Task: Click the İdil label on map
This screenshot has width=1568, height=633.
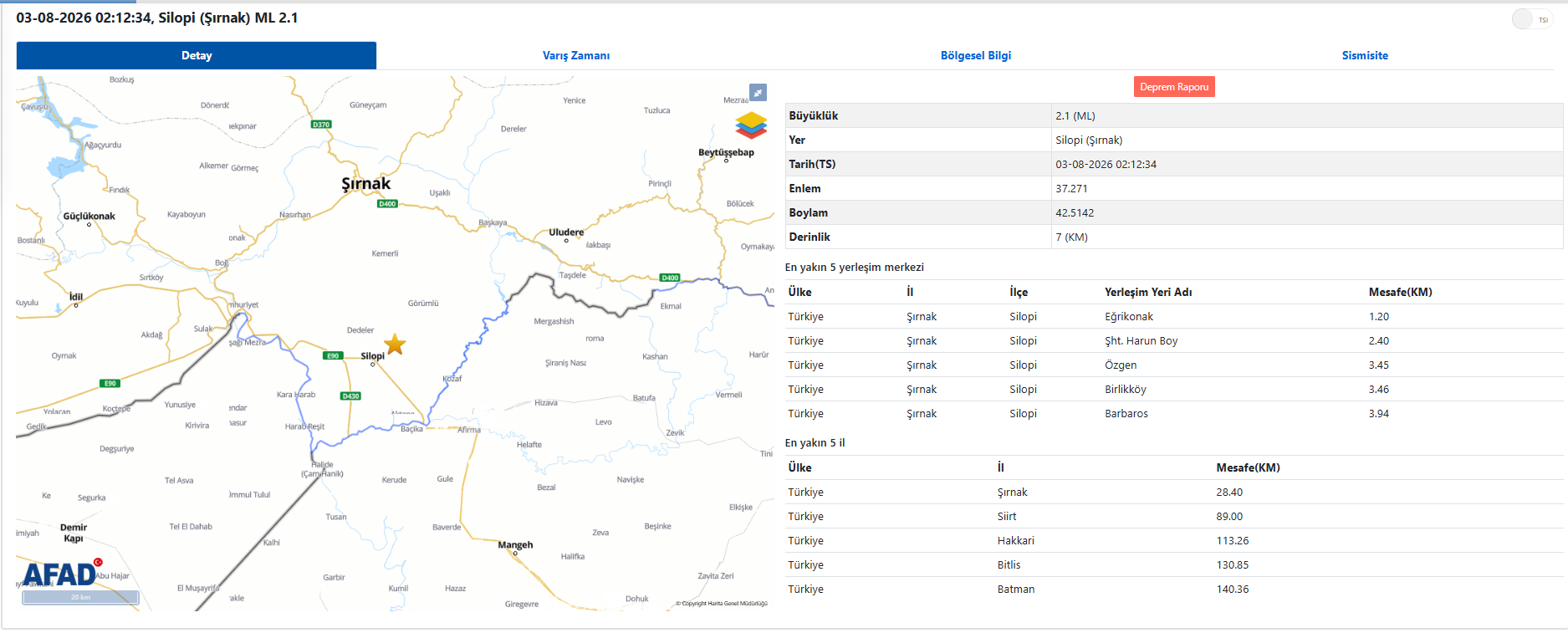Action: (x=76, y=297)
